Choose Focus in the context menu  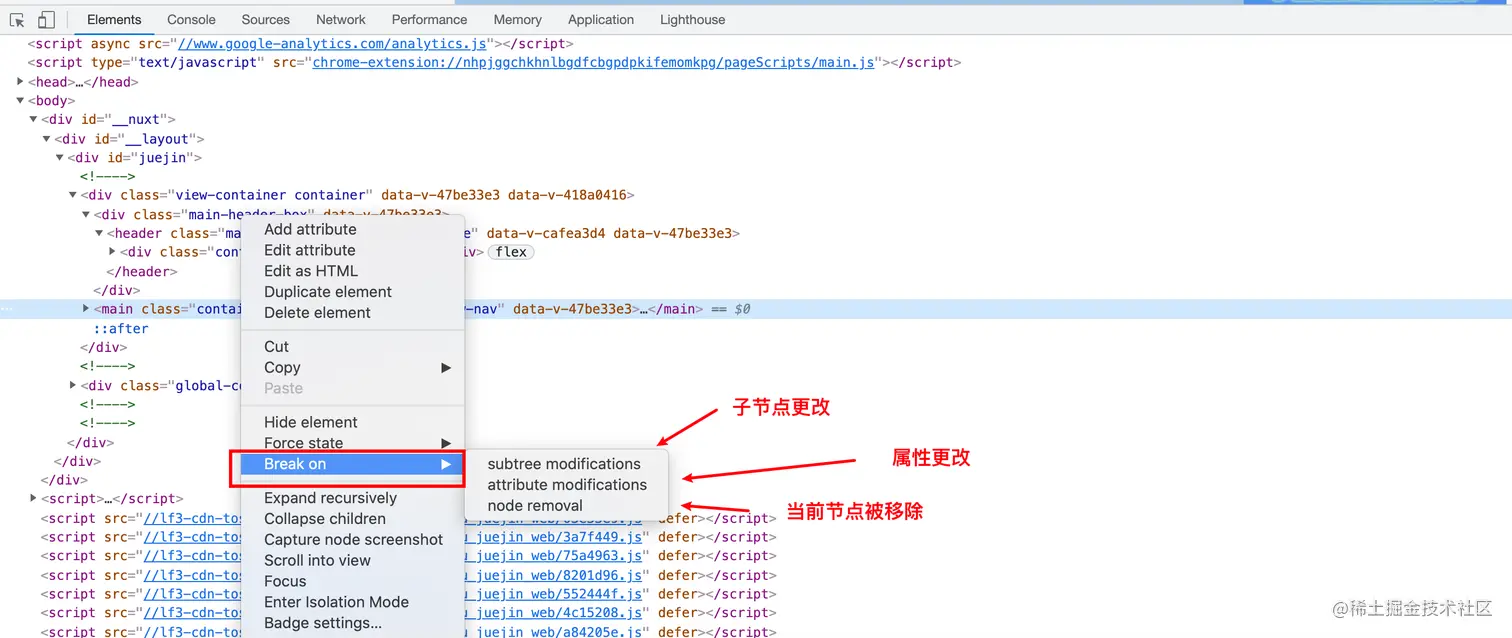285,582
